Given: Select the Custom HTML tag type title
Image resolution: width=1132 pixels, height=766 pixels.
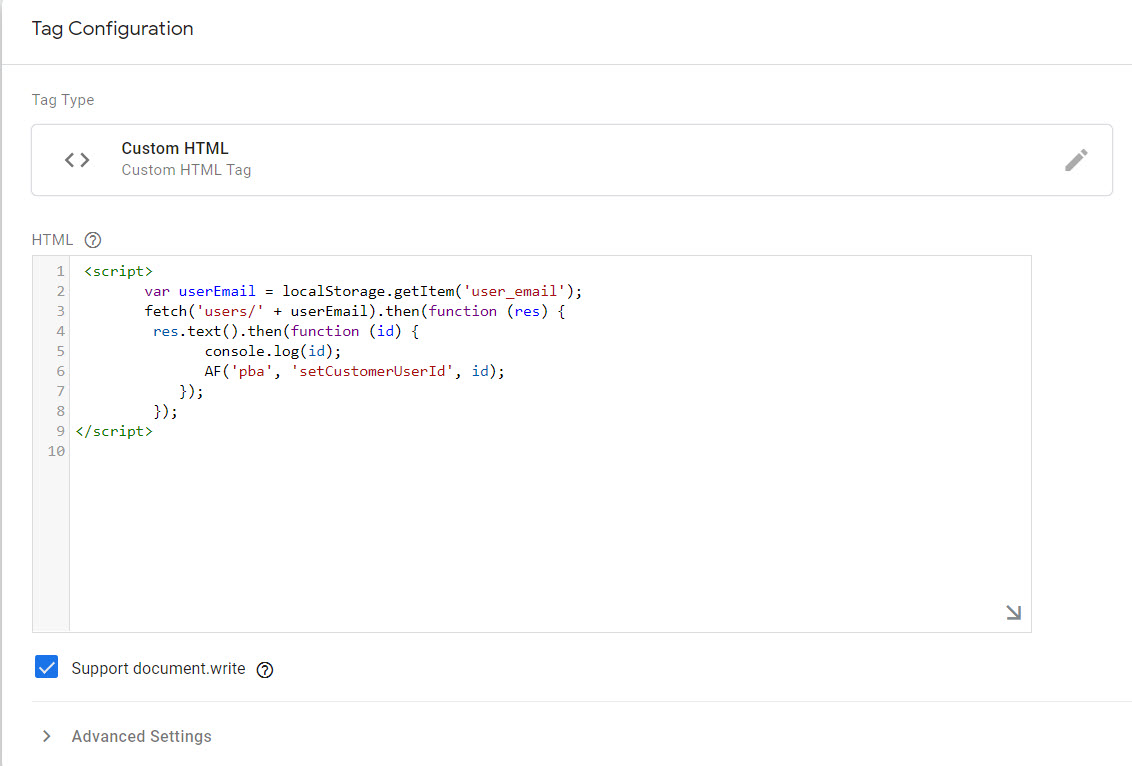Looking at the screenshot, I should 175,148.
